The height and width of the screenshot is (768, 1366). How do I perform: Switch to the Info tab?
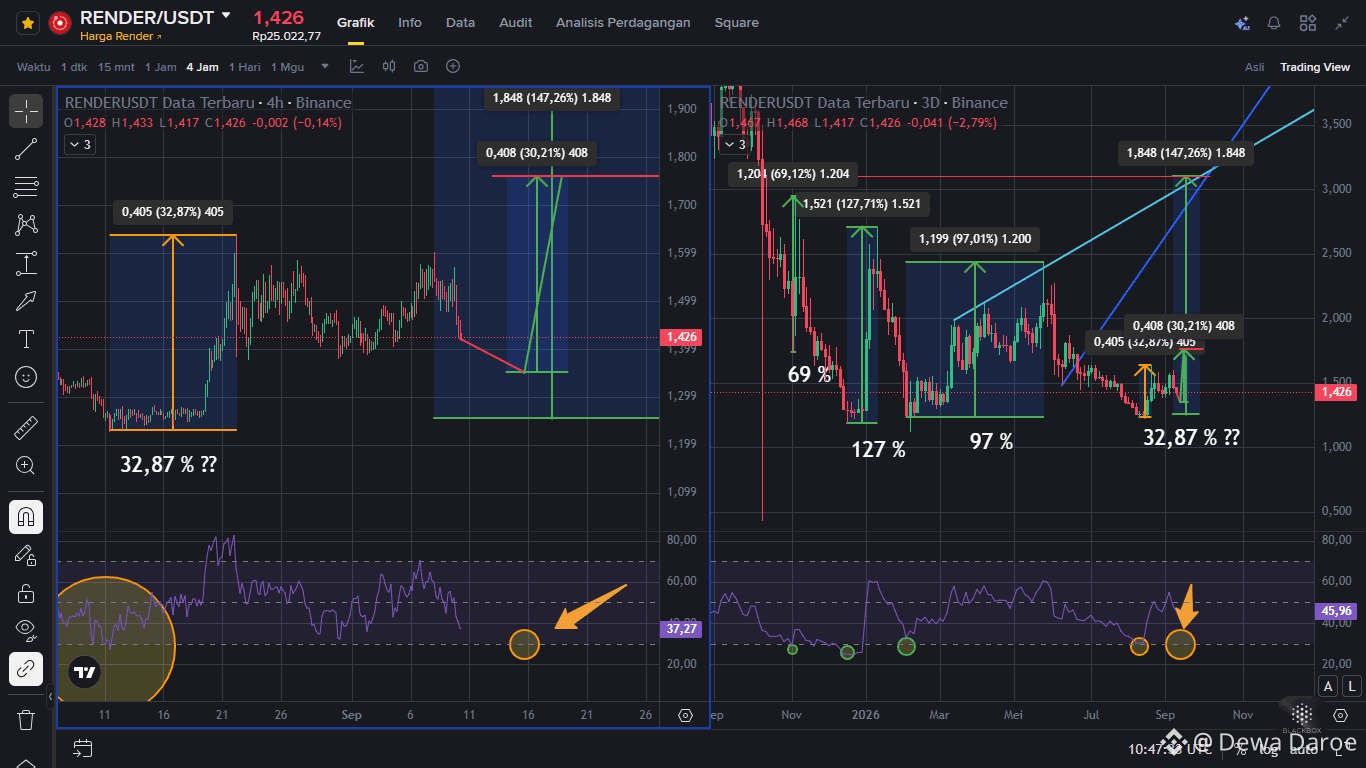click(x=410, y=22)
